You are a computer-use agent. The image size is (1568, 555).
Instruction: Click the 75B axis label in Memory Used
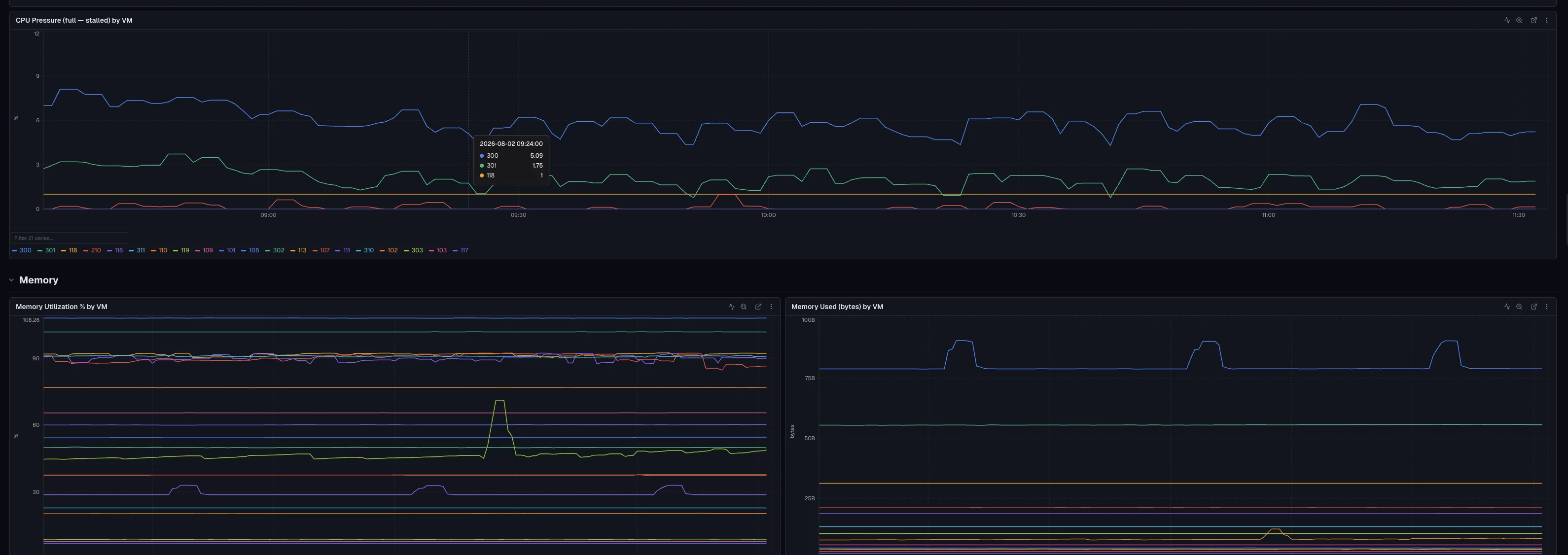click(x=810, y=378)
